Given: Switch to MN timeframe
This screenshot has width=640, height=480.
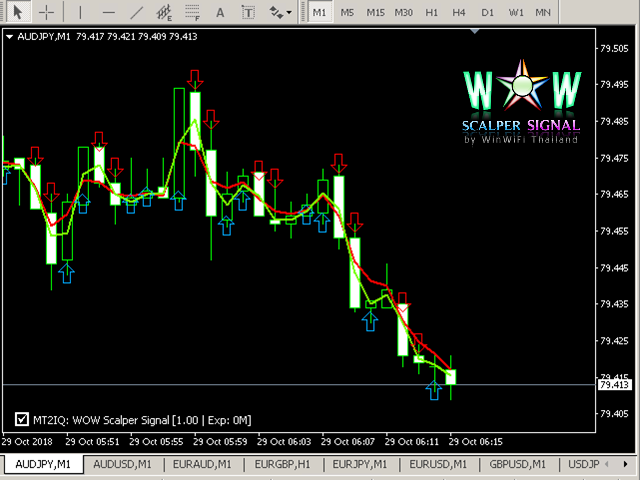Looking at the screenshot, I should pyautogui.click(x=543, y=12).
